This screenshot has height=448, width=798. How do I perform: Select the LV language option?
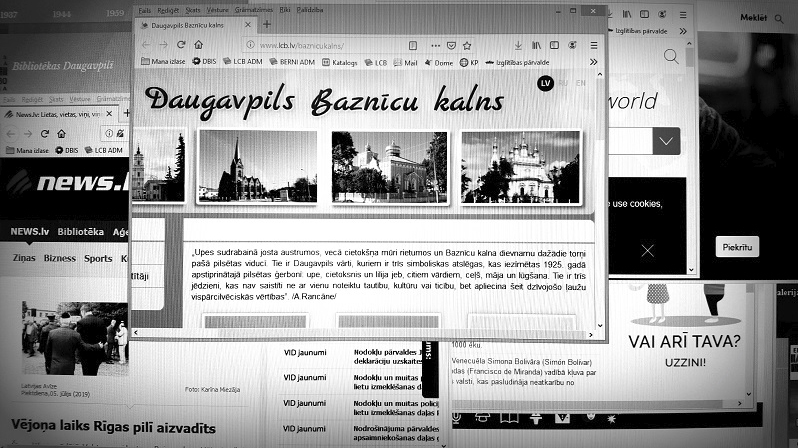(545, 83)
